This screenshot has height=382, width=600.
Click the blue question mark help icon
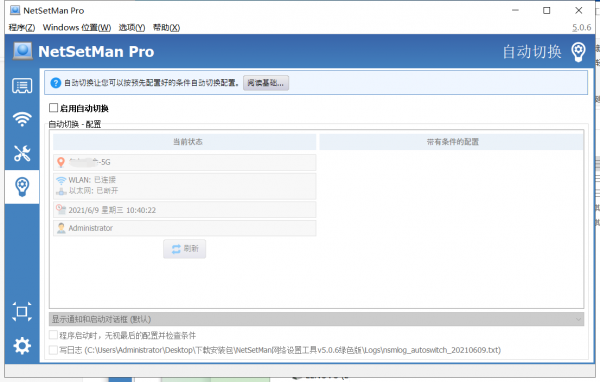[x=56, y=83]
